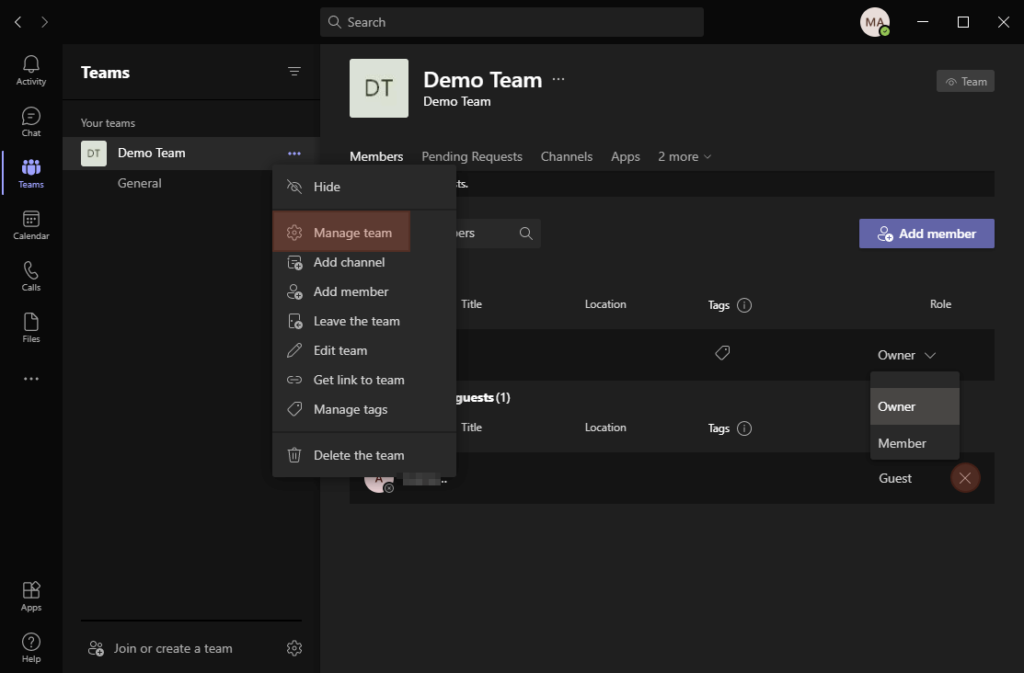Open Help in the sidebar
Screen dimensions: 1024x673
[31, 648]
